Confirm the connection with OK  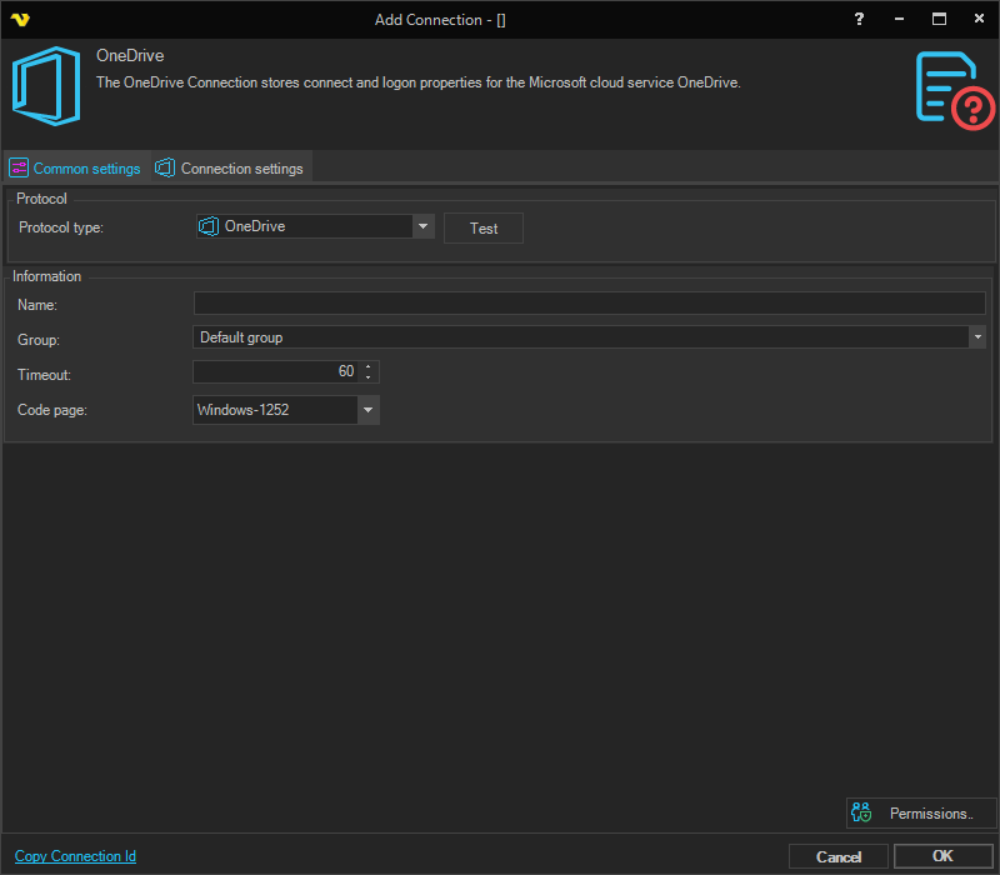942,856
